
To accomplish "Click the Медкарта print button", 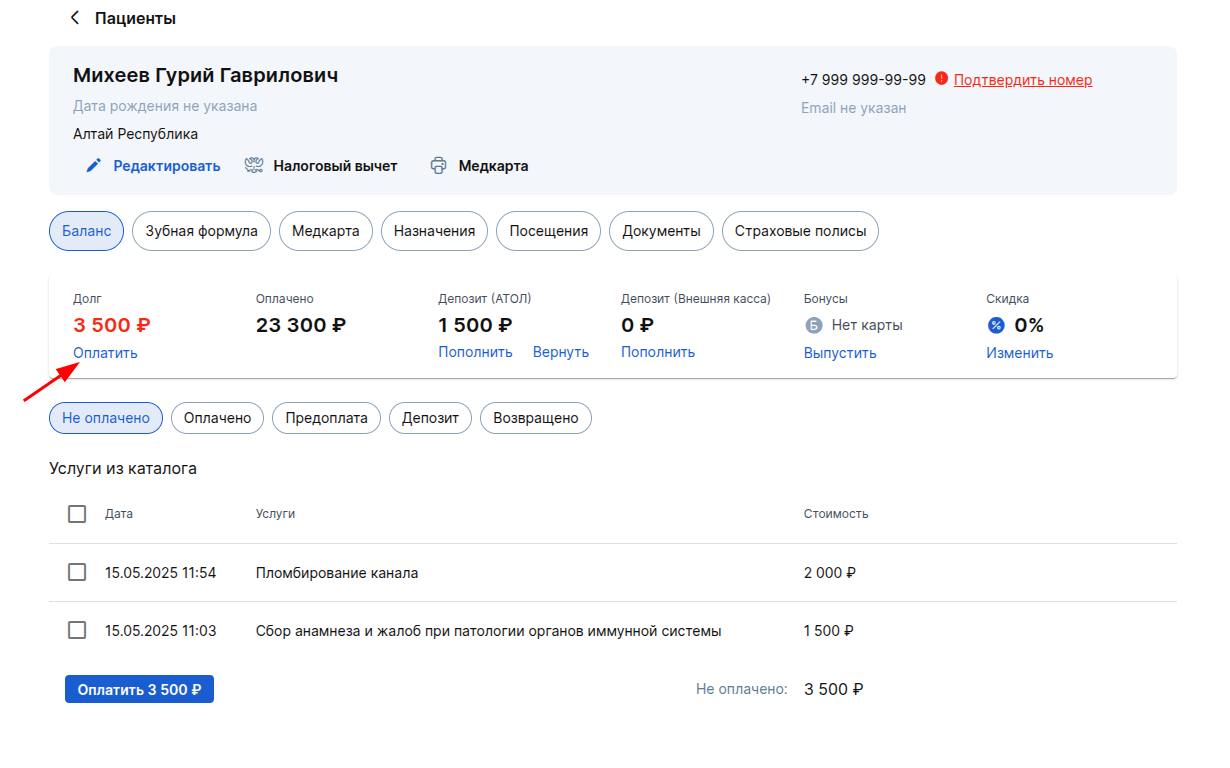I will coord(479,166).
